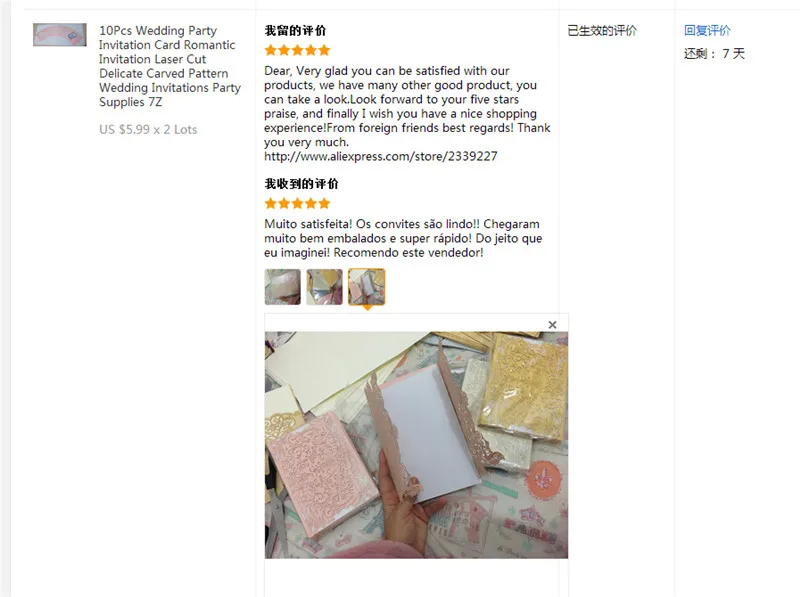Click the 还剩: 7 天 remaining time text
This screenshot has width=800, height=597.
[714, 54]
